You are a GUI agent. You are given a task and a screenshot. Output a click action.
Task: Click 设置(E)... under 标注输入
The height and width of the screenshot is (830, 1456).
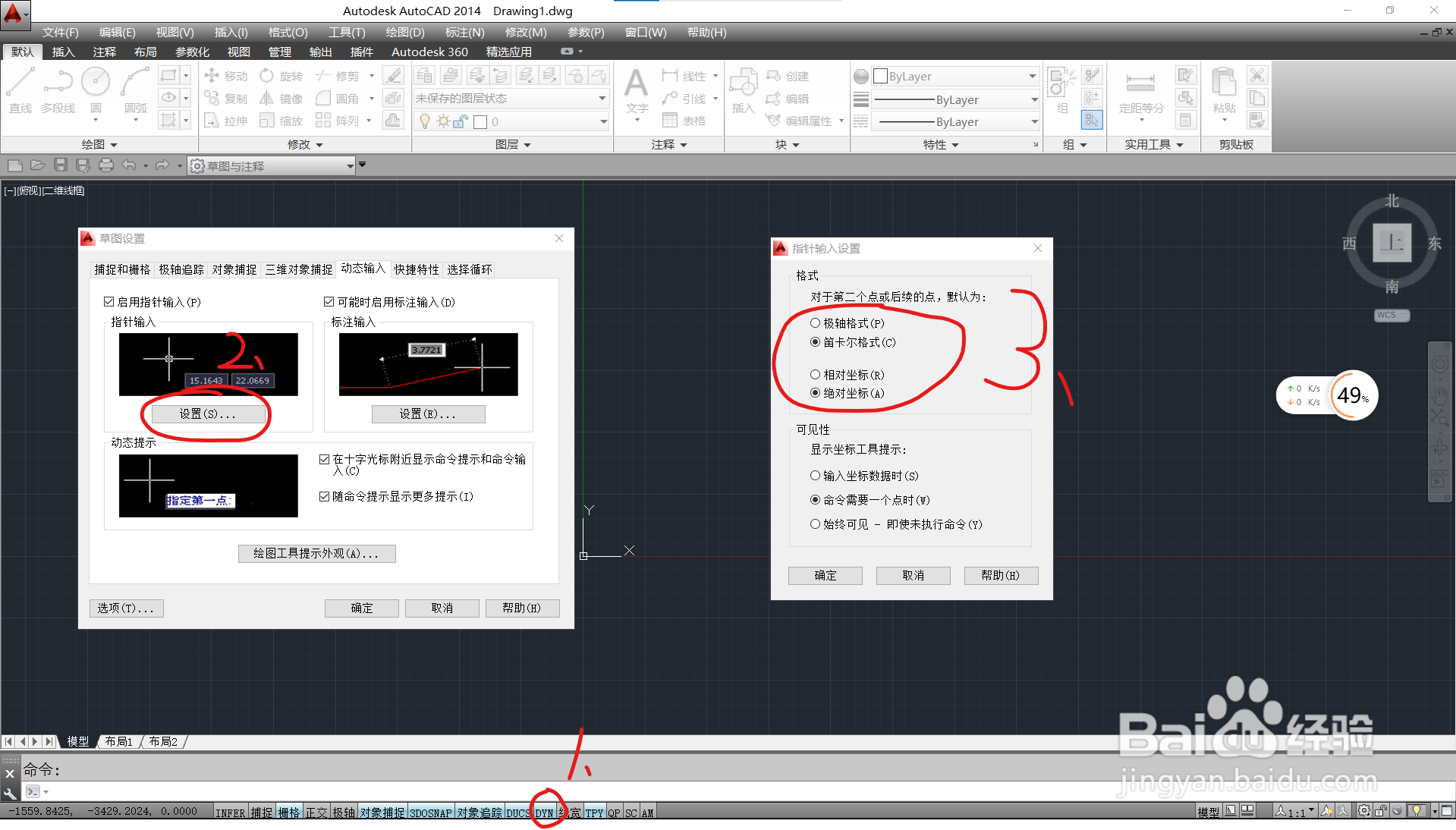pos(428,413)
